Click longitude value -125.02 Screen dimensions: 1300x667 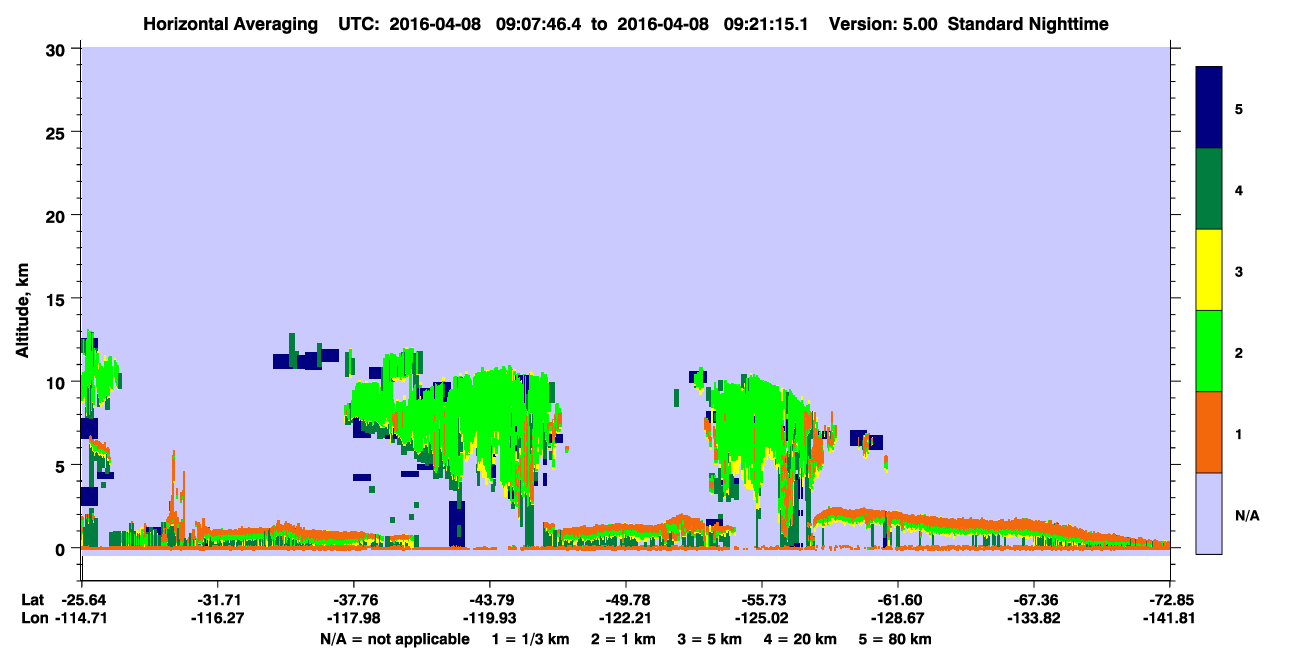762,618
